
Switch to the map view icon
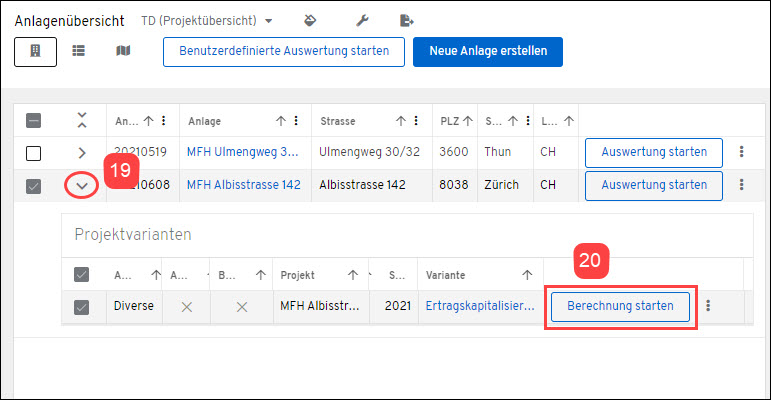tap(123, 51)
